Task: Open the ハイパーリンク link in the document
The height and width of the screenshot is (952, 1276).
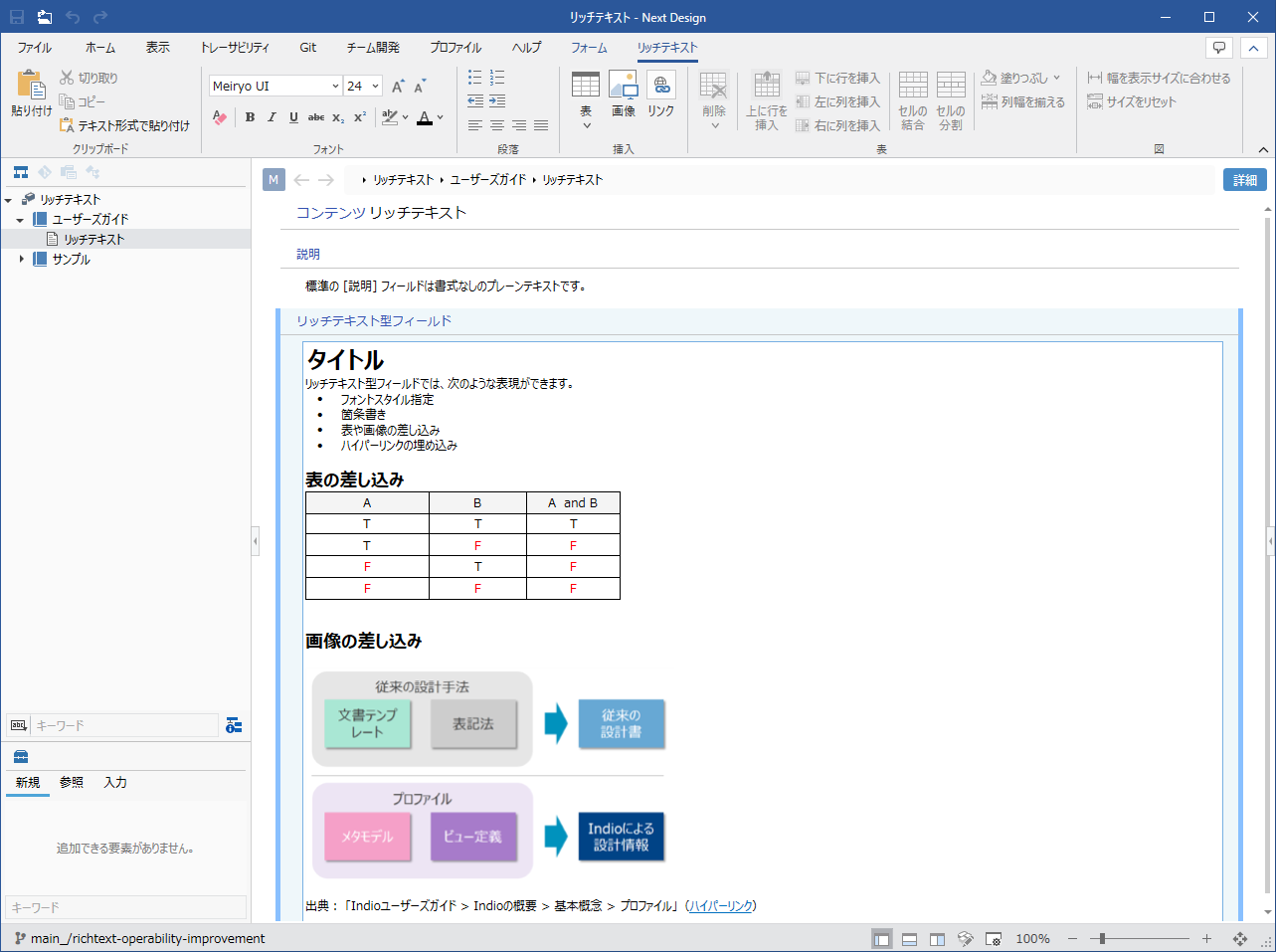Action: 721,906
